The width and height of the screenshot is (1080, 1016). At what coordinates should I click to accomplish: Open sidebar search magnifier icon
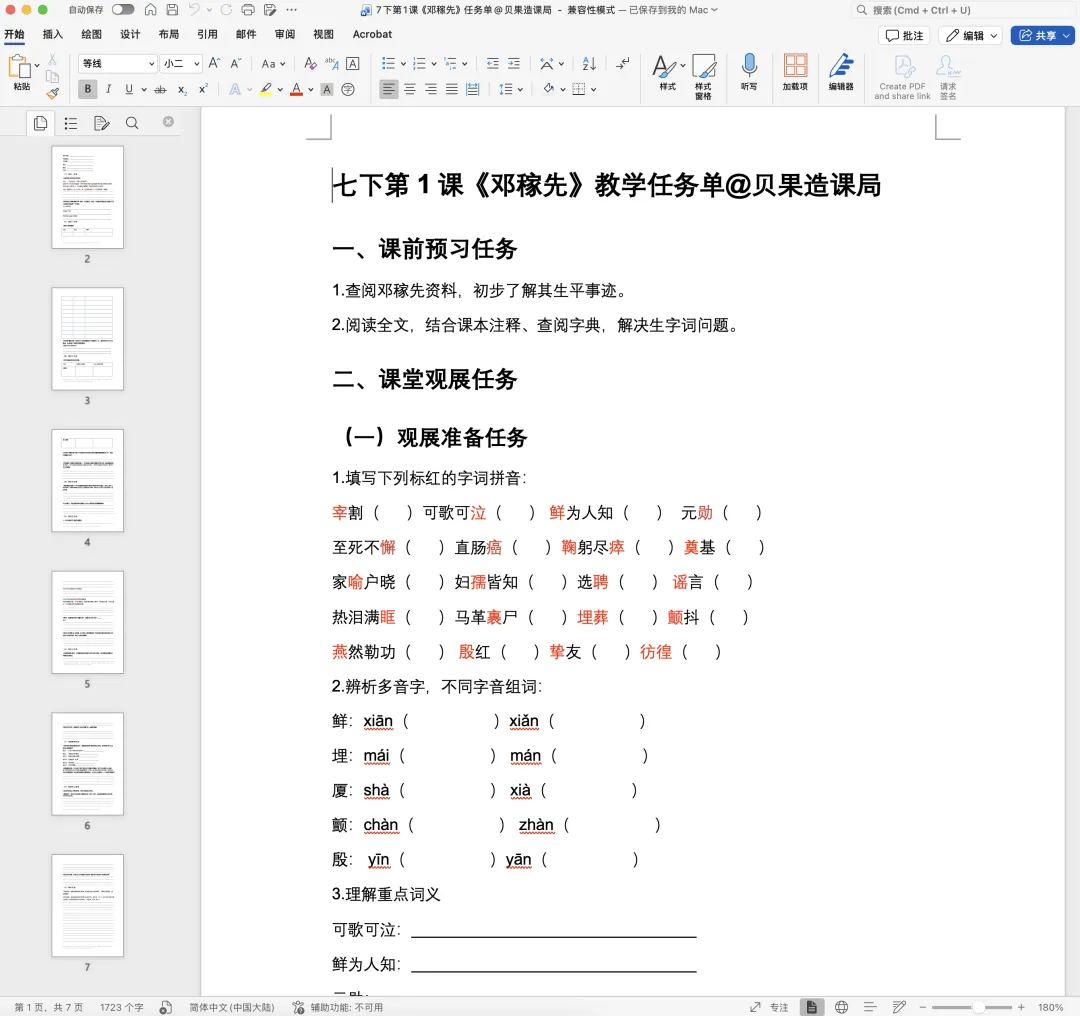(132, 123)
